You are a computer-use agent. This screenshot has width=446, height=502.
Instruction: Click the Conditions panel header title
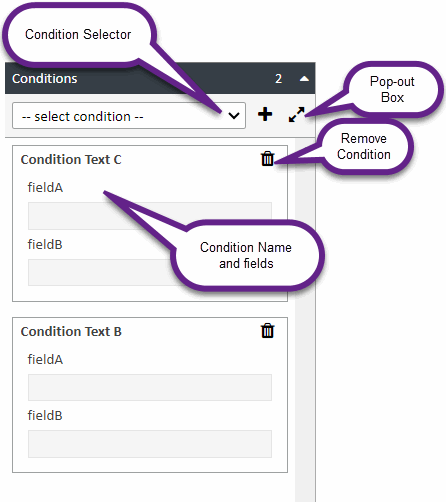click(x=45, y=79)
